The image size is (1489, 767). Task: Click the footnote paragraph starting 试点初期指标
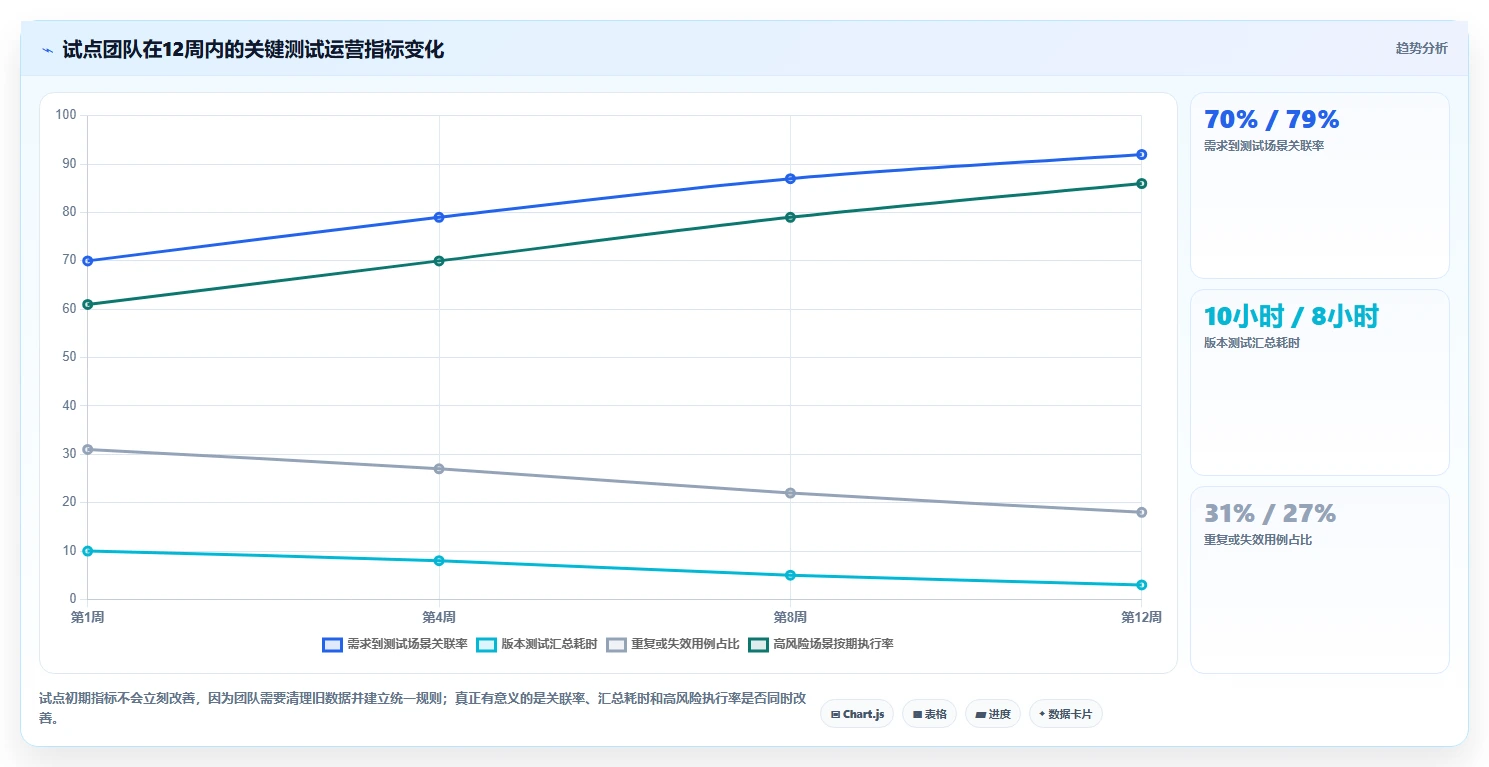(422, 707)
